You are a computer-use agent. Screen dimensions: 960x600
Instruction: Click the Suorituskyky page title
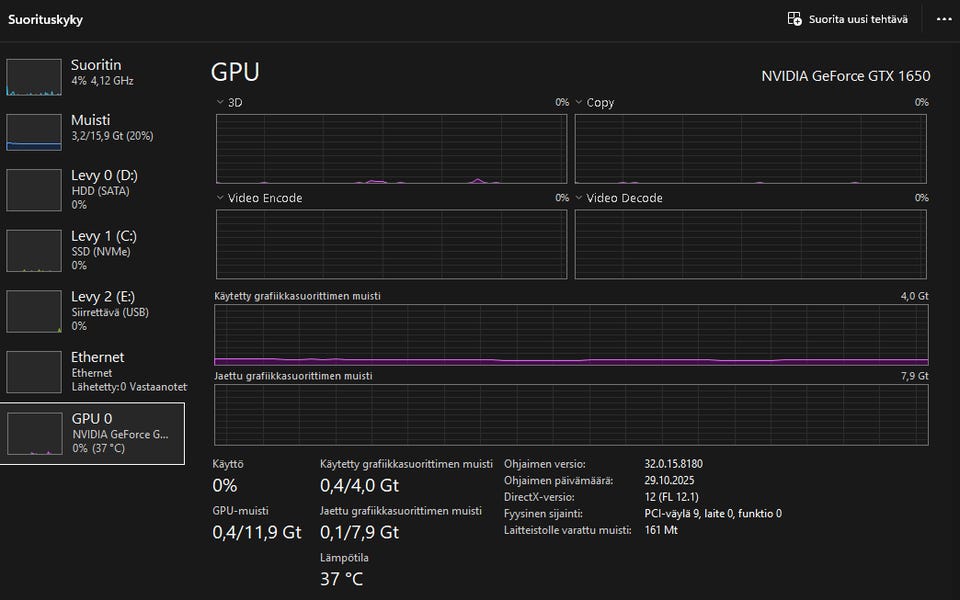pyautogui.click(x=46, y=19)
